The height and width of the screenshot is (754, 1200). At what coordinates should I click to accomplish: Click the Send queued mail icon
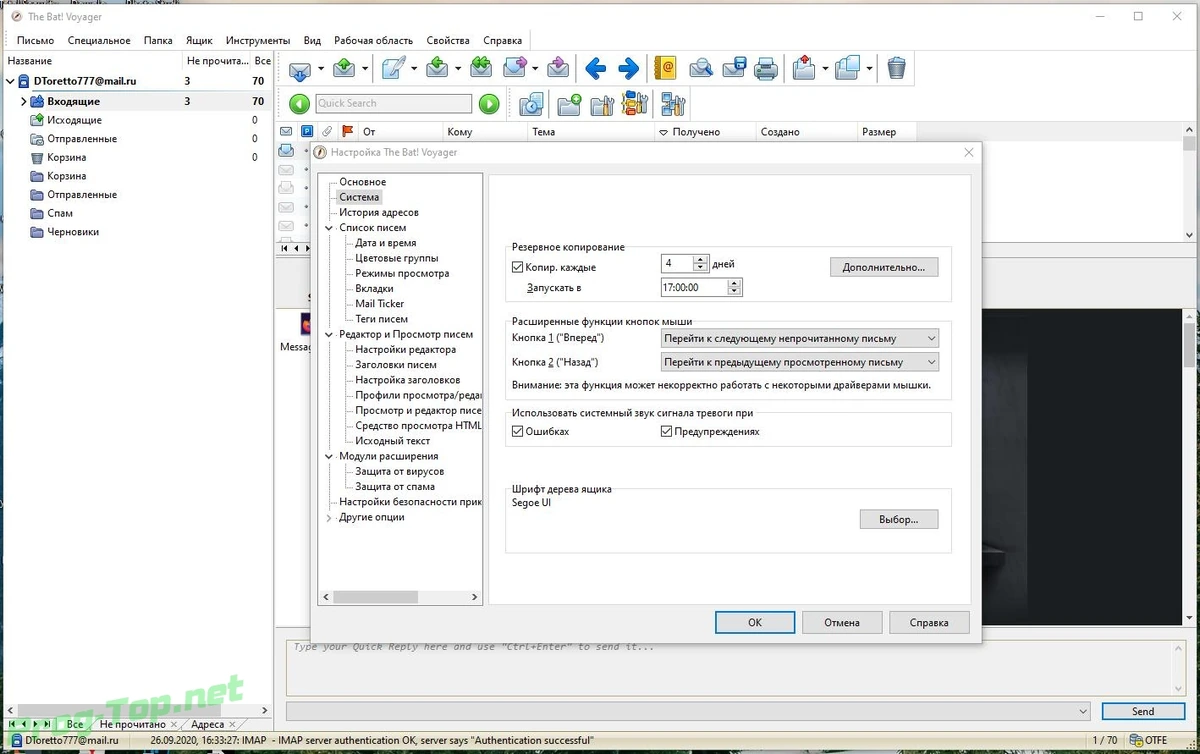pyautogui.click(x=344, y=68)
